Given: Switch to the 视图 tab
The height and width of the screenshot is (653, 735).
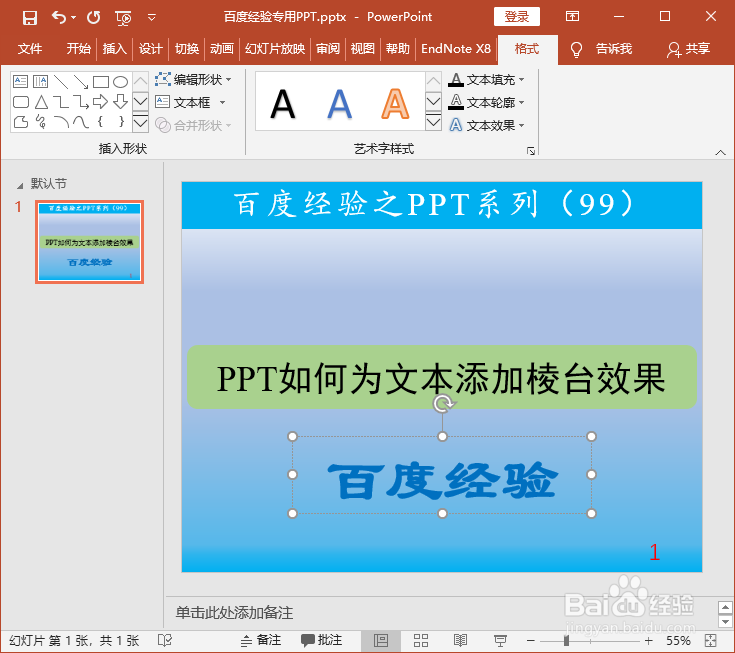Looking at the screenshot, I should [x=363, y=49].
